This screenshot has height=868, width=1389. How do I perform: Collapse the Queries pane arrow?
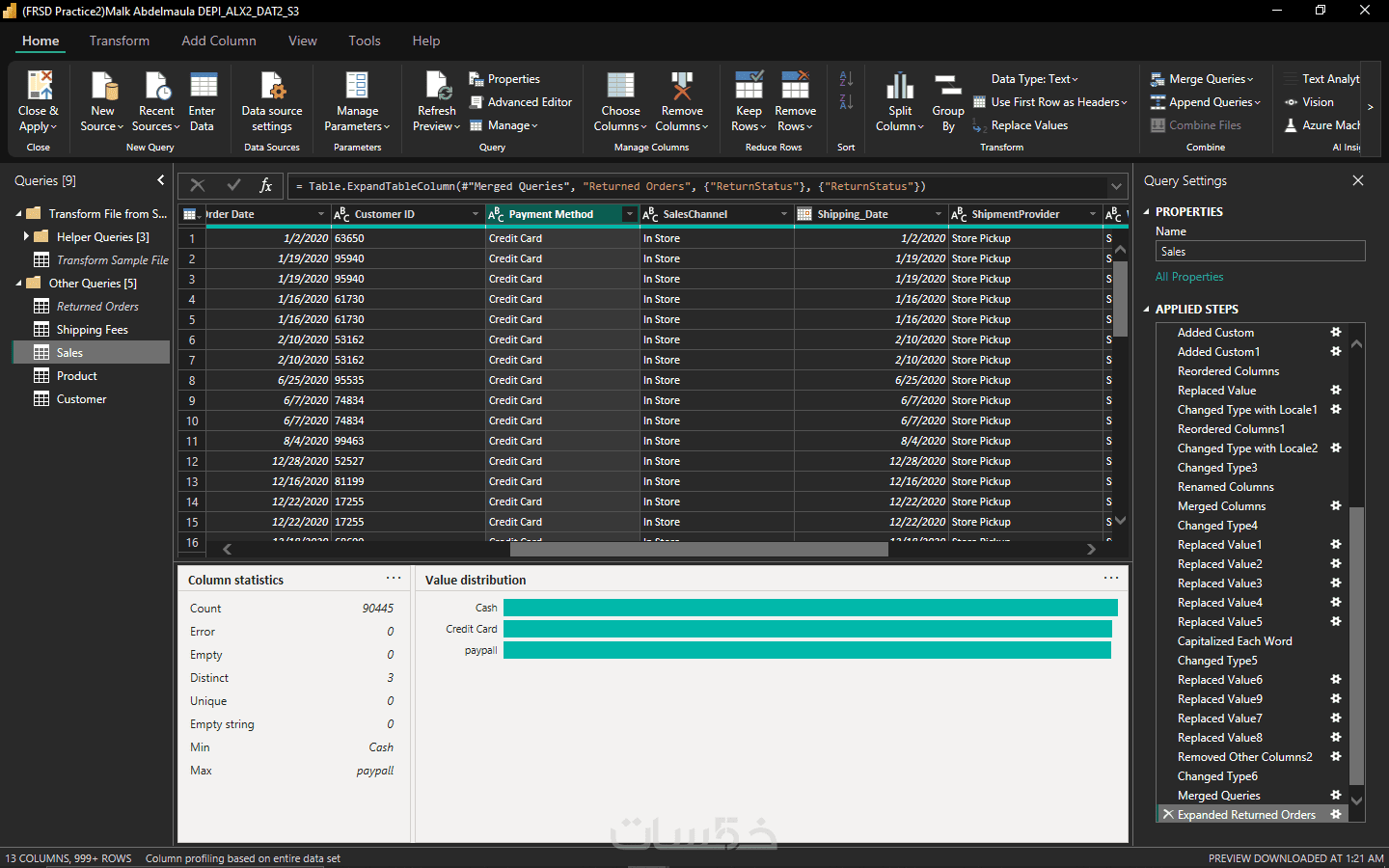(161, 180)
